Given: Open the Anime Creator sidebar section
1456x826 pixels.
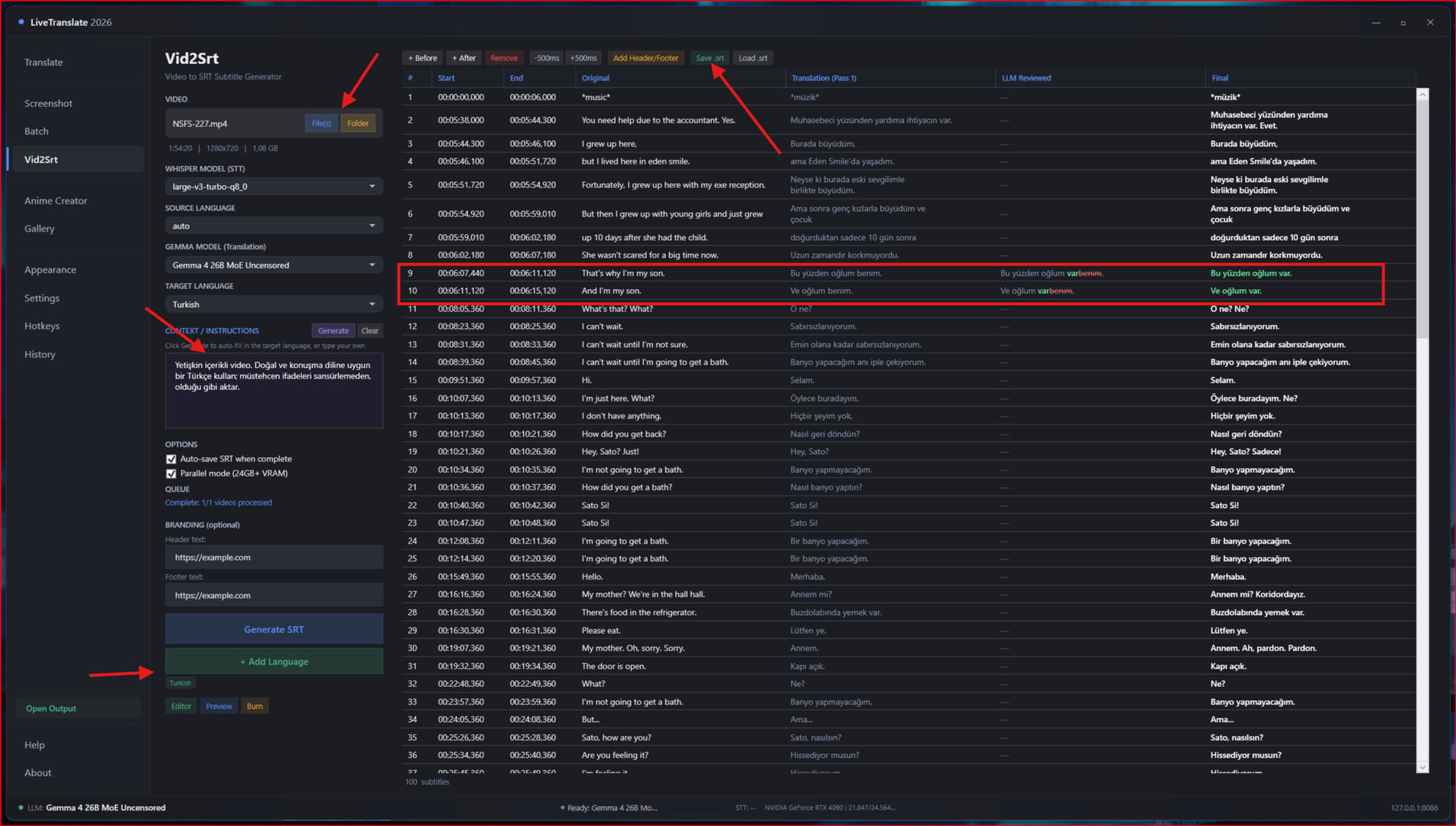Looking at the screenshot, I should 56,201.
